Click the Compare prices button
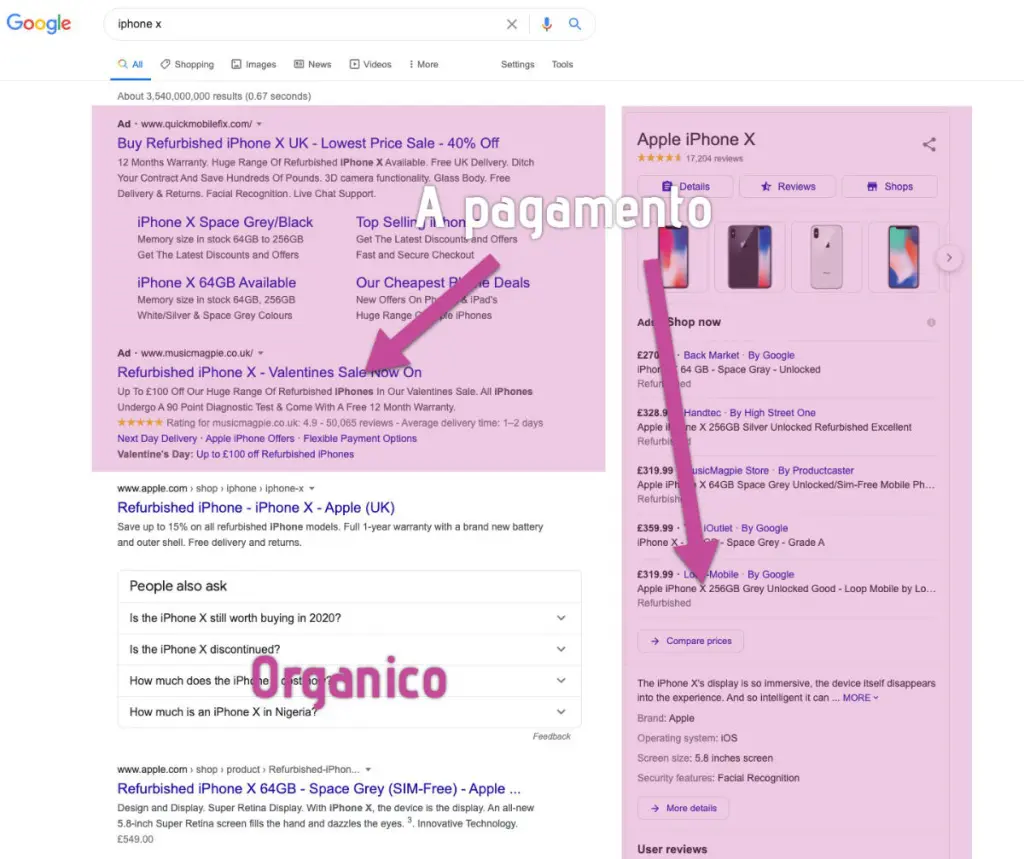 click(x=690, y=641)
